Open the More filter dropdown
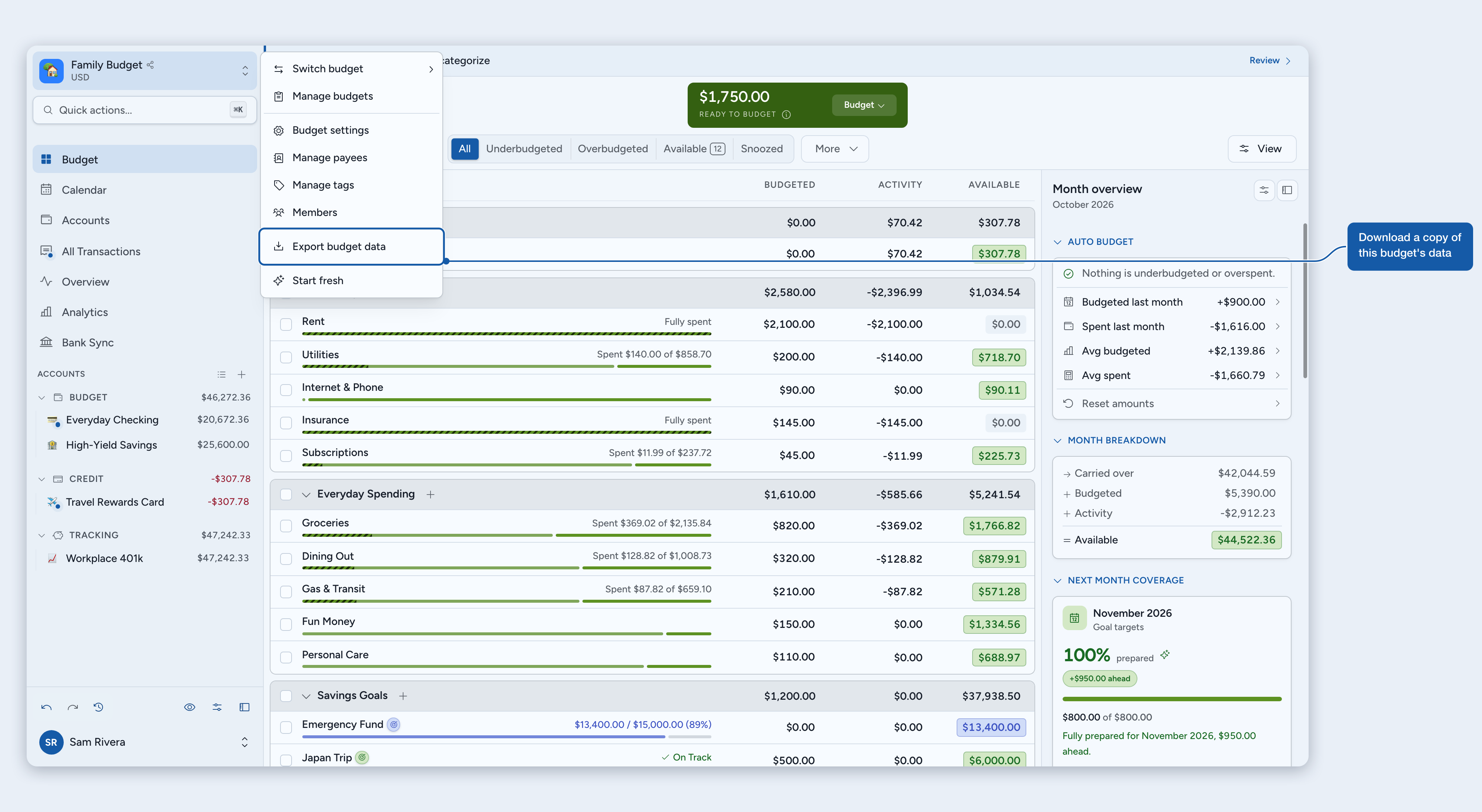This screenshot has height=812, width=1482. click(x=835, y=149)
